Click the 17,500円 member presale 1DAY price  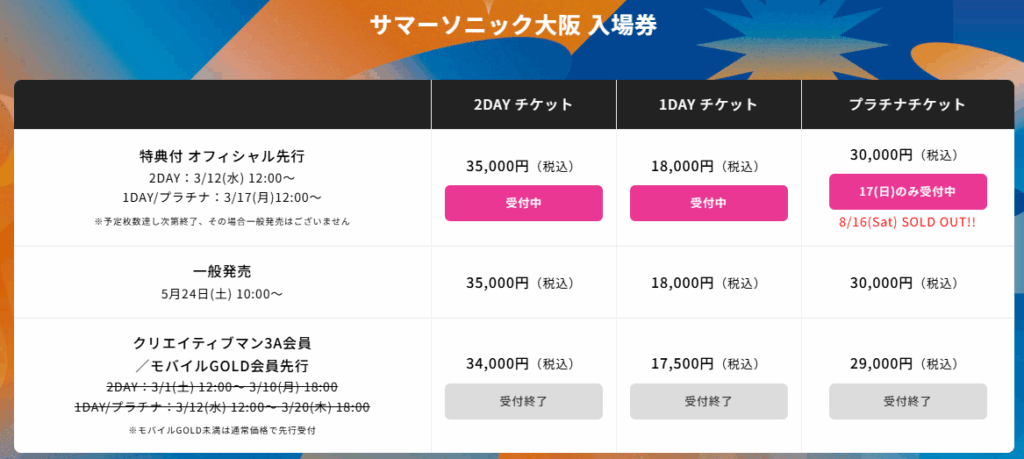(x=682, y=364)
